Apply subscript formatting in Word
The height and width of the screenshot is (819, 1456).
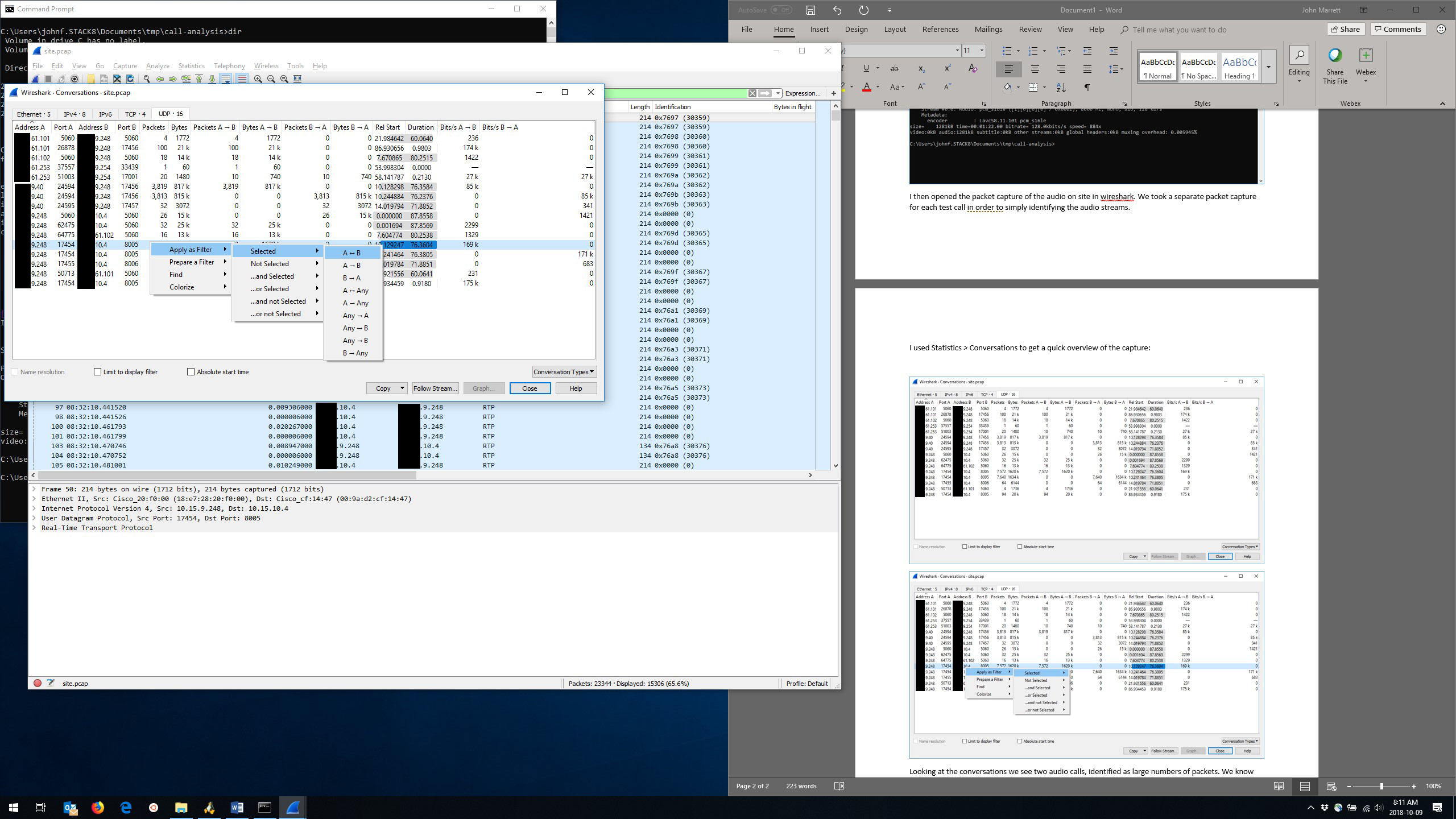pyautogui.click(x=921, y=69)
